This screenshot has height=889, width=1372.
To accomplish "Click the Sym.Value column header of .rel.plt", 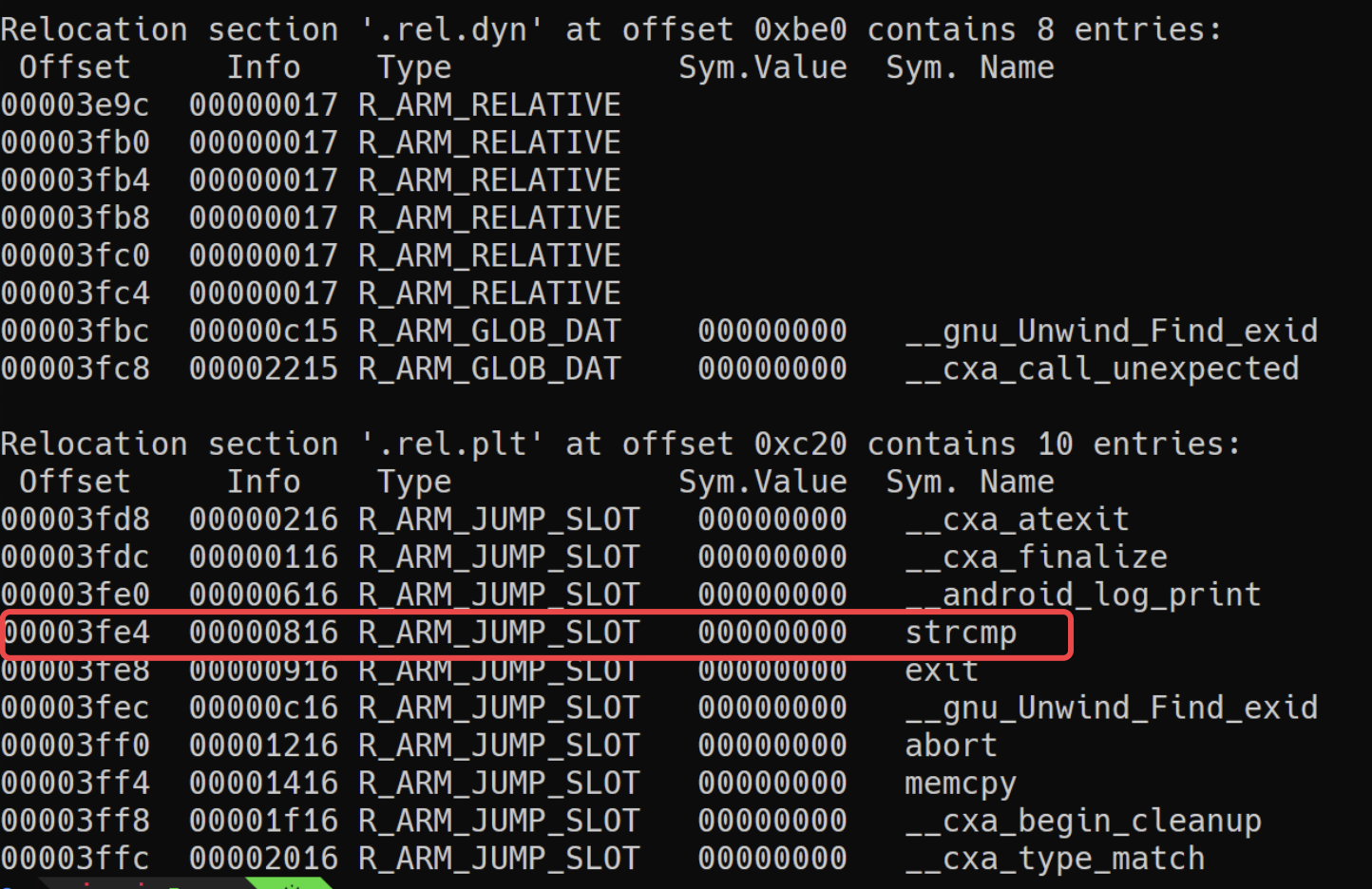I will 763,482.
